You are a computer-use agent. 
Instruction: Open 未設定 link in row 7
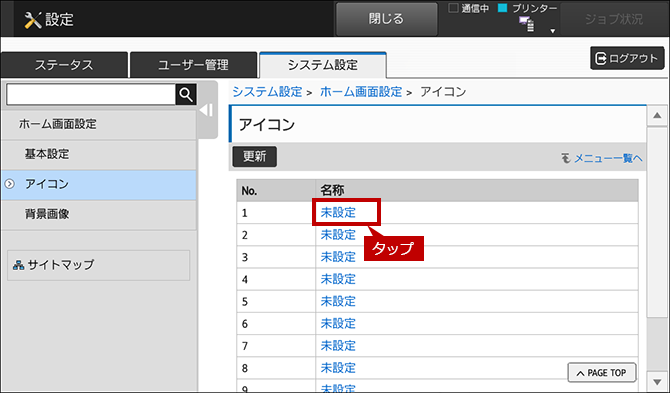point(338,346)
